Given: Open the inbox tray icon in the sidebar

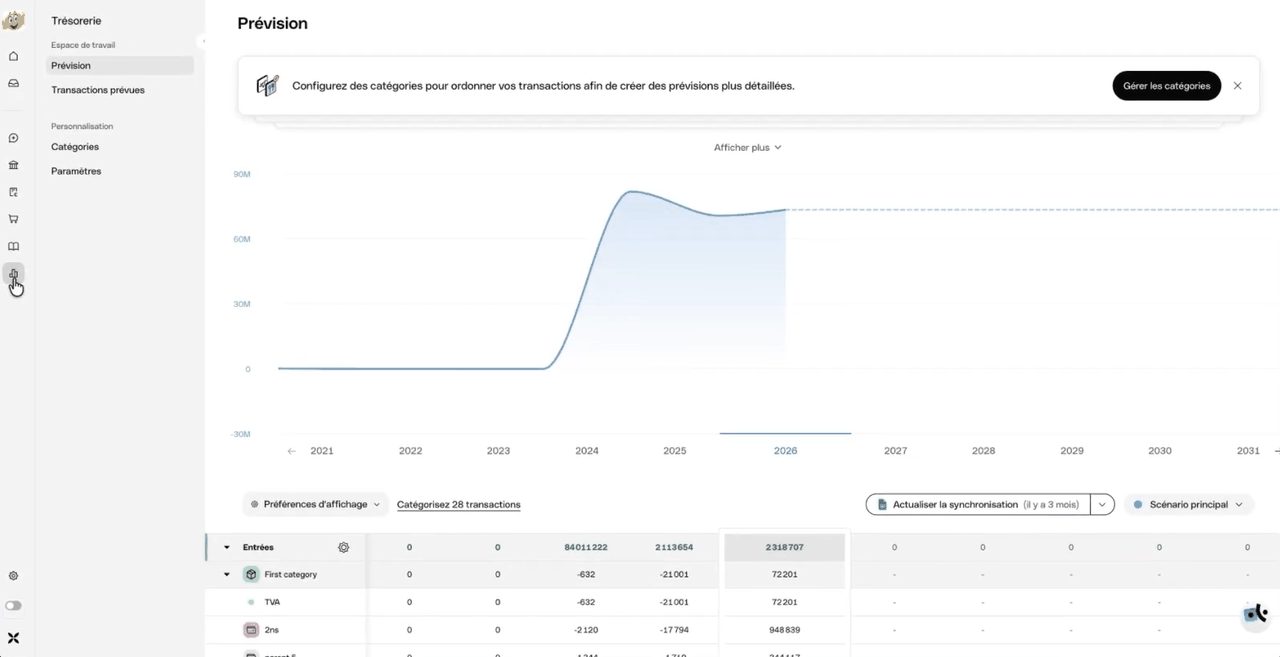Looking at the screenshot, I should [14, 83].
